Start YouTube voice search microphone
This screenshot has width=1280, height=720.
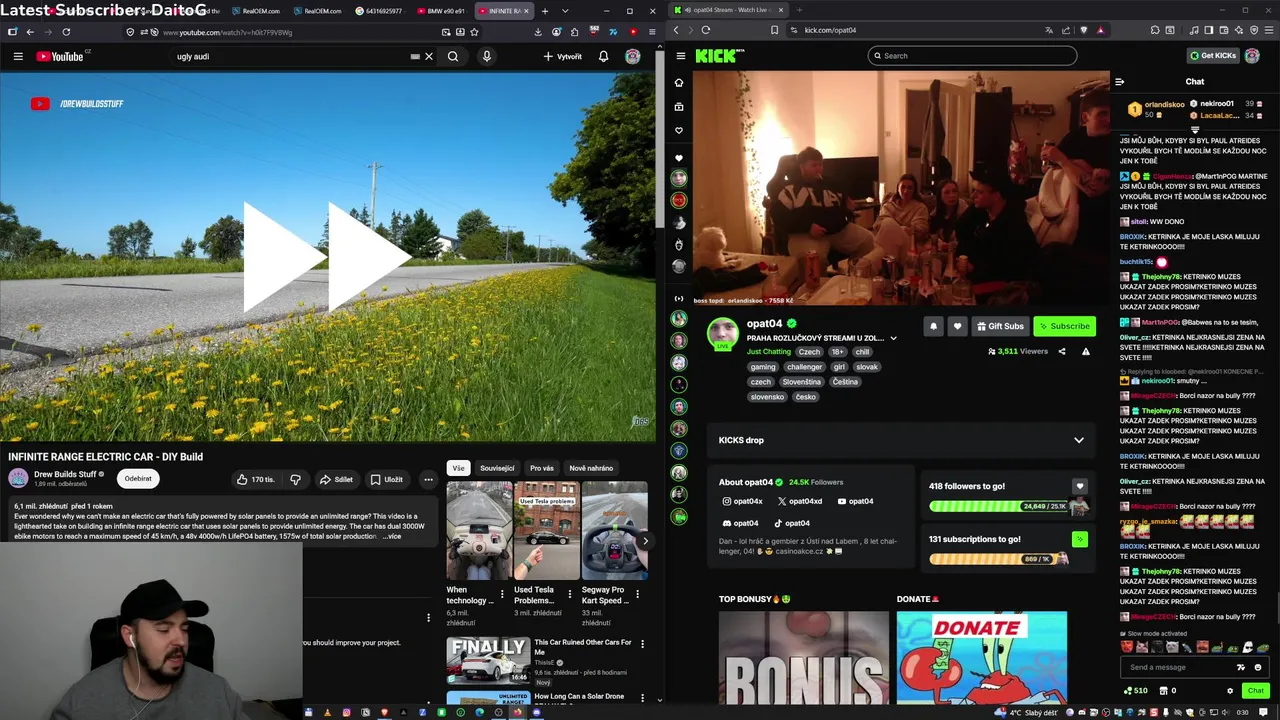coord(487,56)
